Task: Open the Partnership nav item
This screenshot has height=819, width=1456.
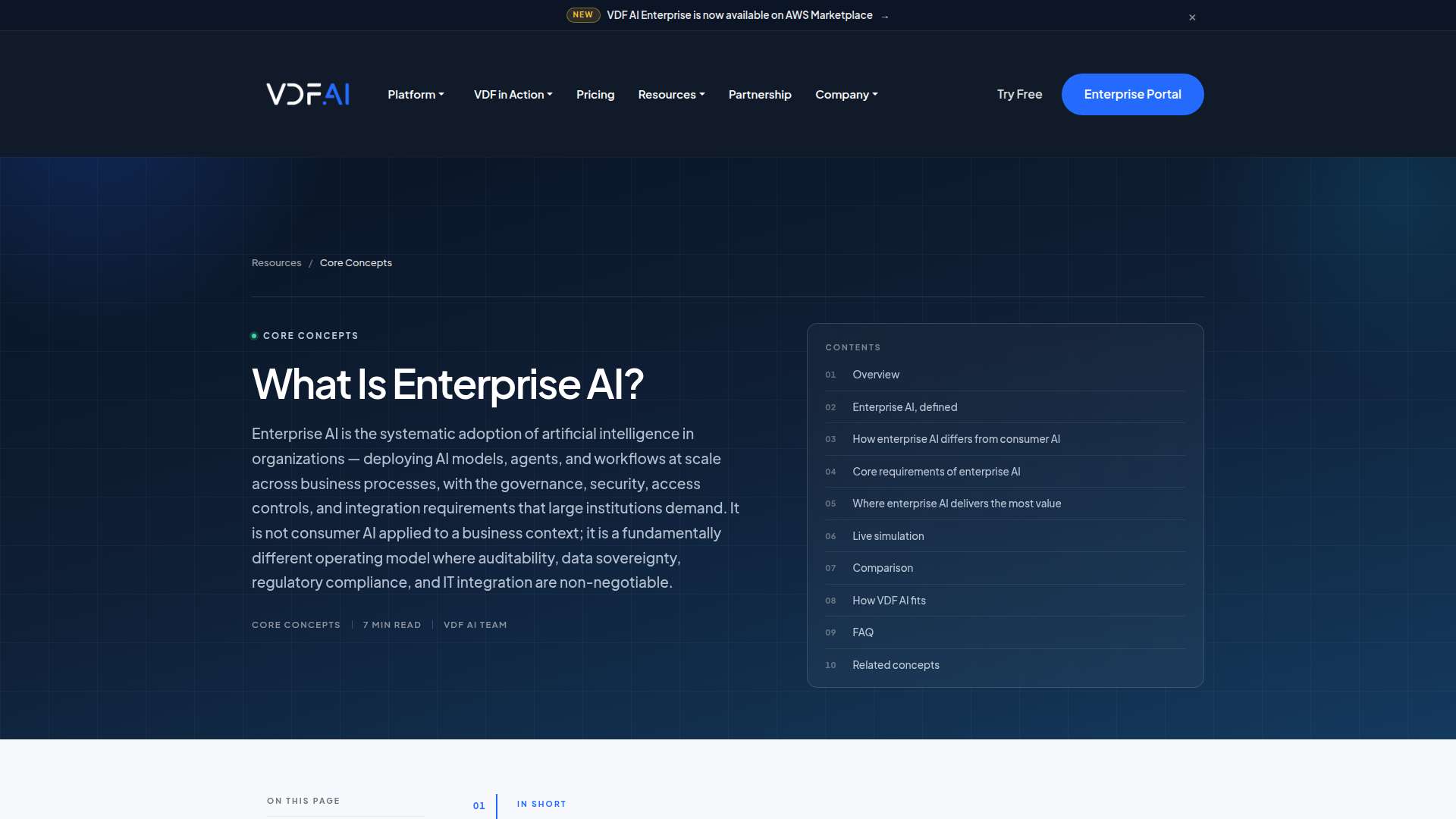Action: [x=760, y=95]
